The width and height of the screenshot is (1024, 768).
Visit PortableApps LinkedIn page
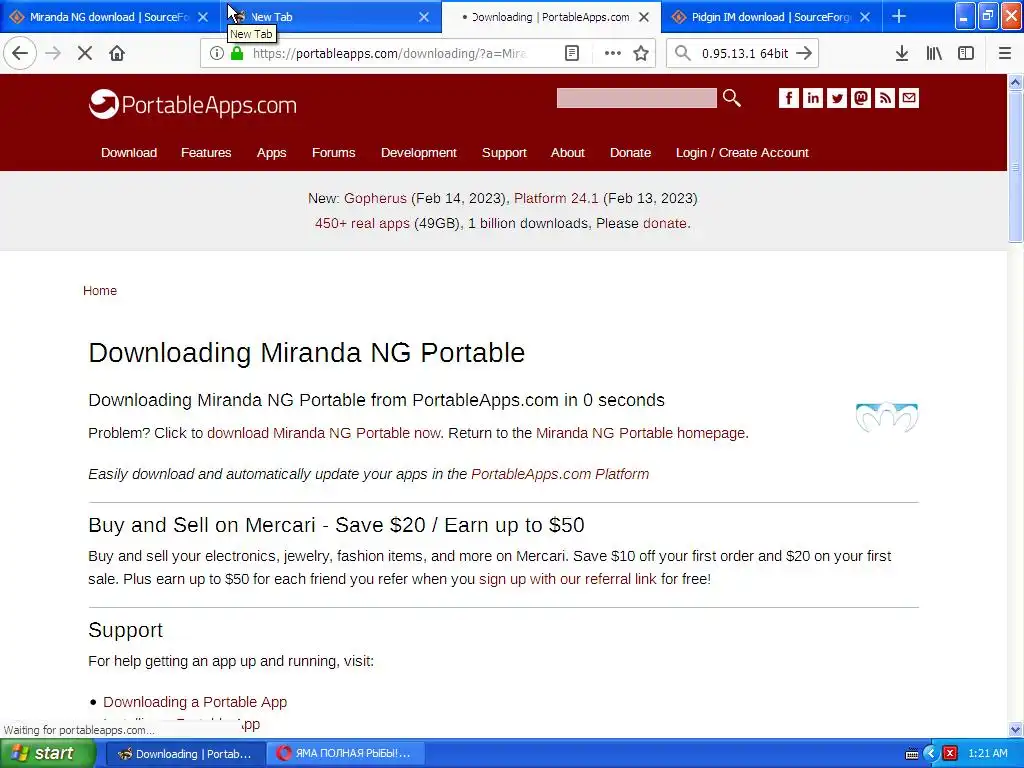click(x=812, y=98)
